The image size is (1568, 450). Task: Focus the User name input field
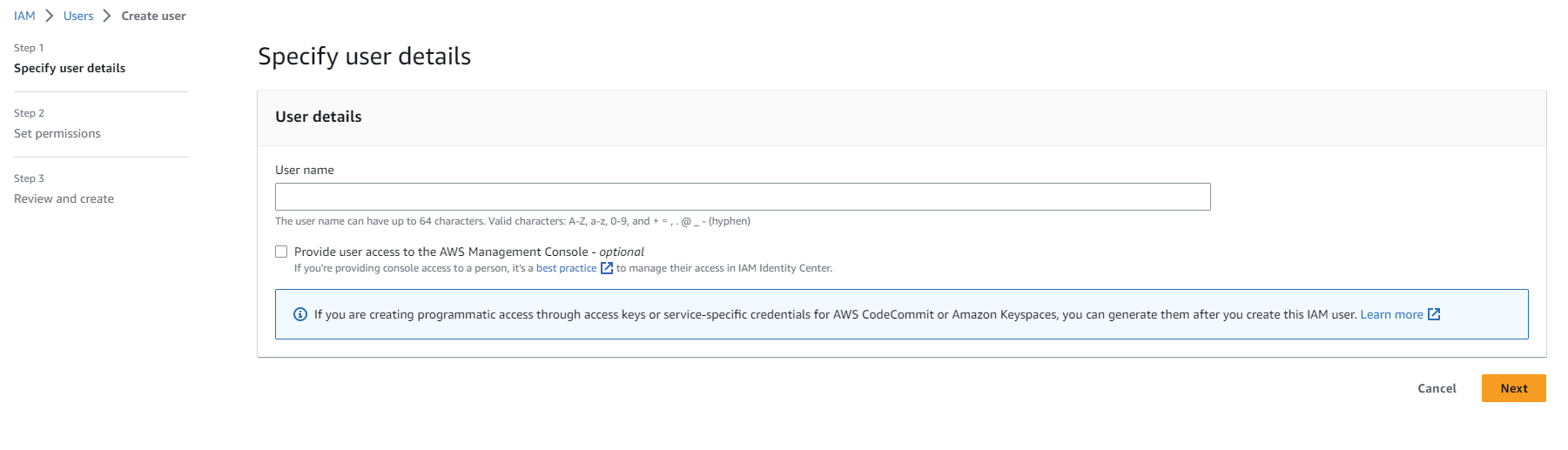click(743, 197)
